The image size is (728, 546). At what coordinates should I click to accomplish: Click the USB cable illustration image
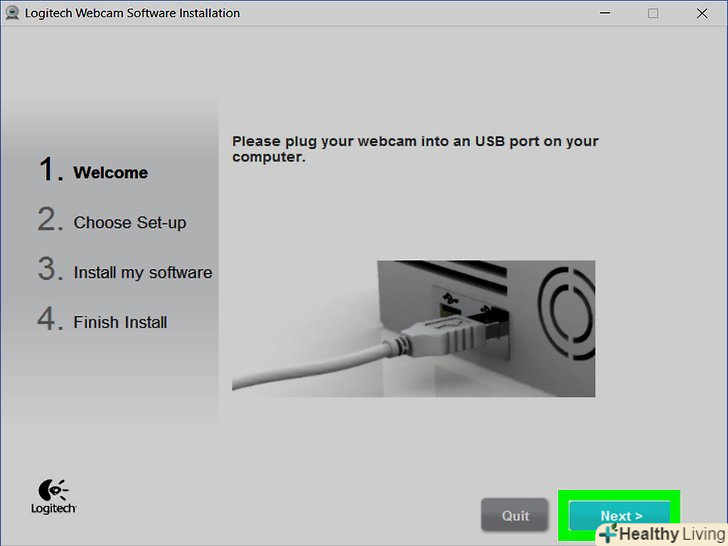[413, 328]
